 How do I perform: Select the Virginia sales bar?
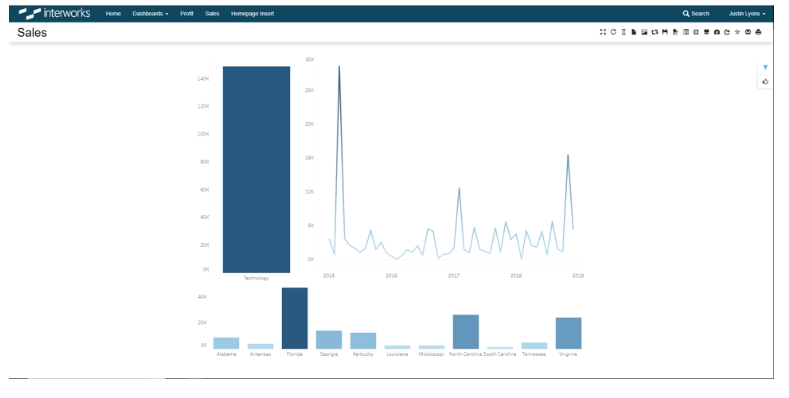point(568,333)
